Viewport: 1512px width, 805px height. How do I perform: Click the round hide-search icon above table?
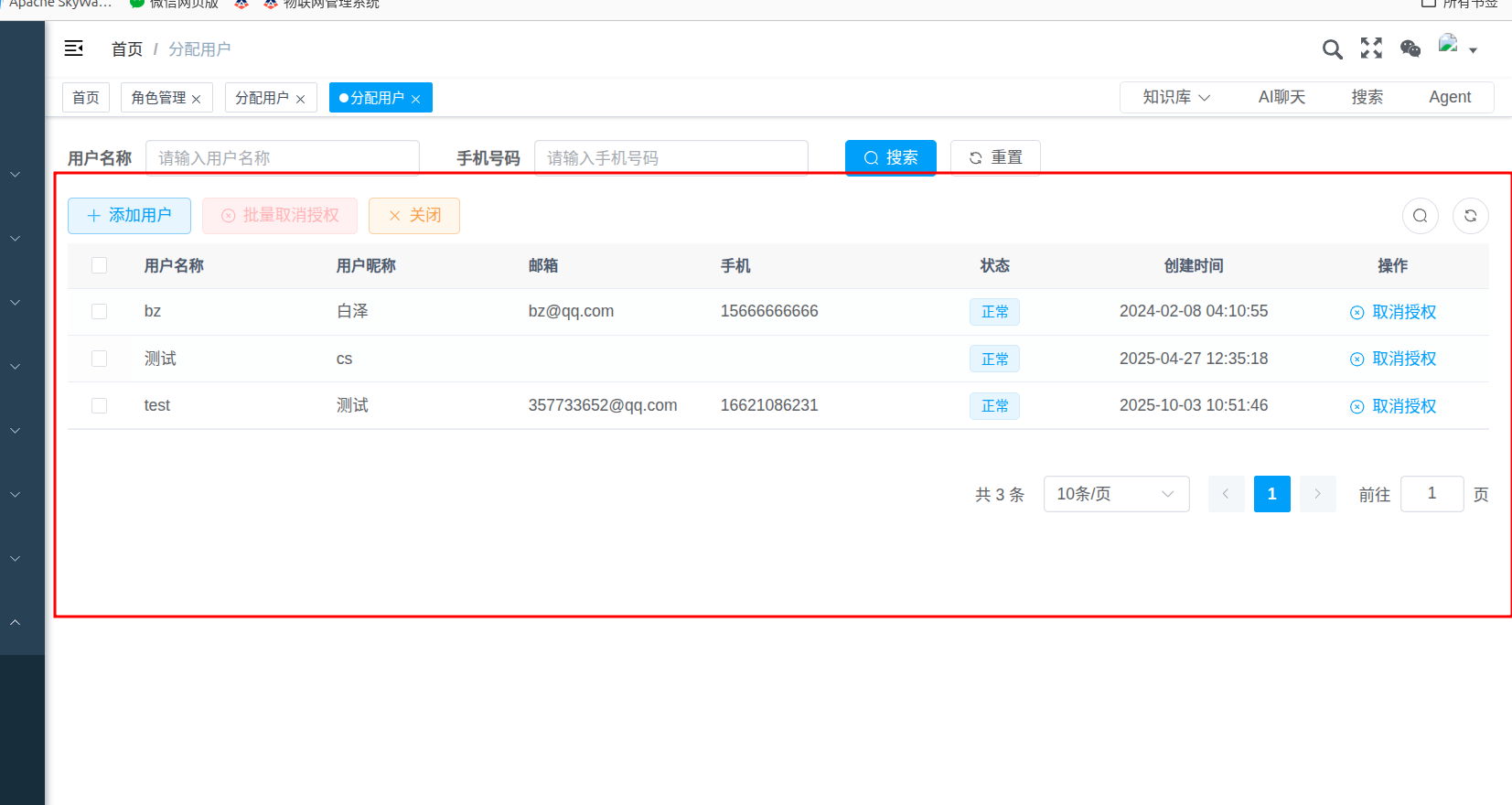[1420, 216]
